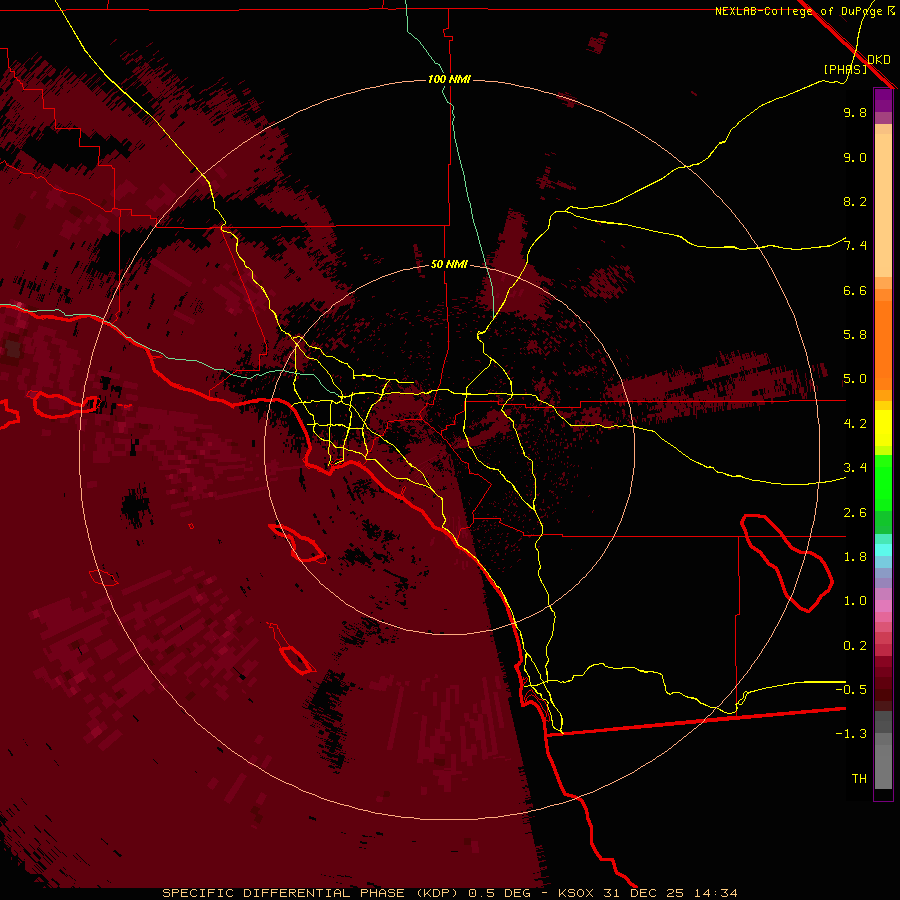Click the 8.2 scale value
This screenshot has height=900, width=900.
[x=855, y=201]
